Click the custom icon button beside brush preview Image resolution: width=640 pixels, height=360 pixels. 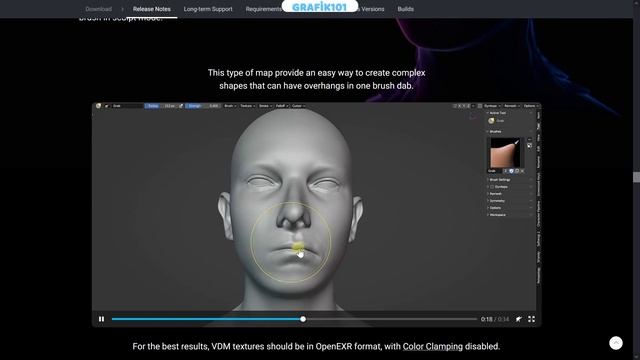(529, 145)
